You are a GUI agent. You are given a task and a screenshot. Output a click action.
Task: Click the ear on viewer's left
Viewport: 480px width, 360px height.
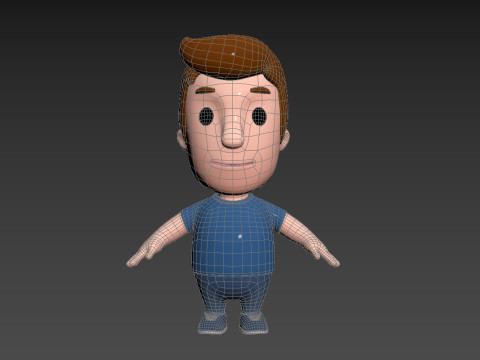click(181, 140)
